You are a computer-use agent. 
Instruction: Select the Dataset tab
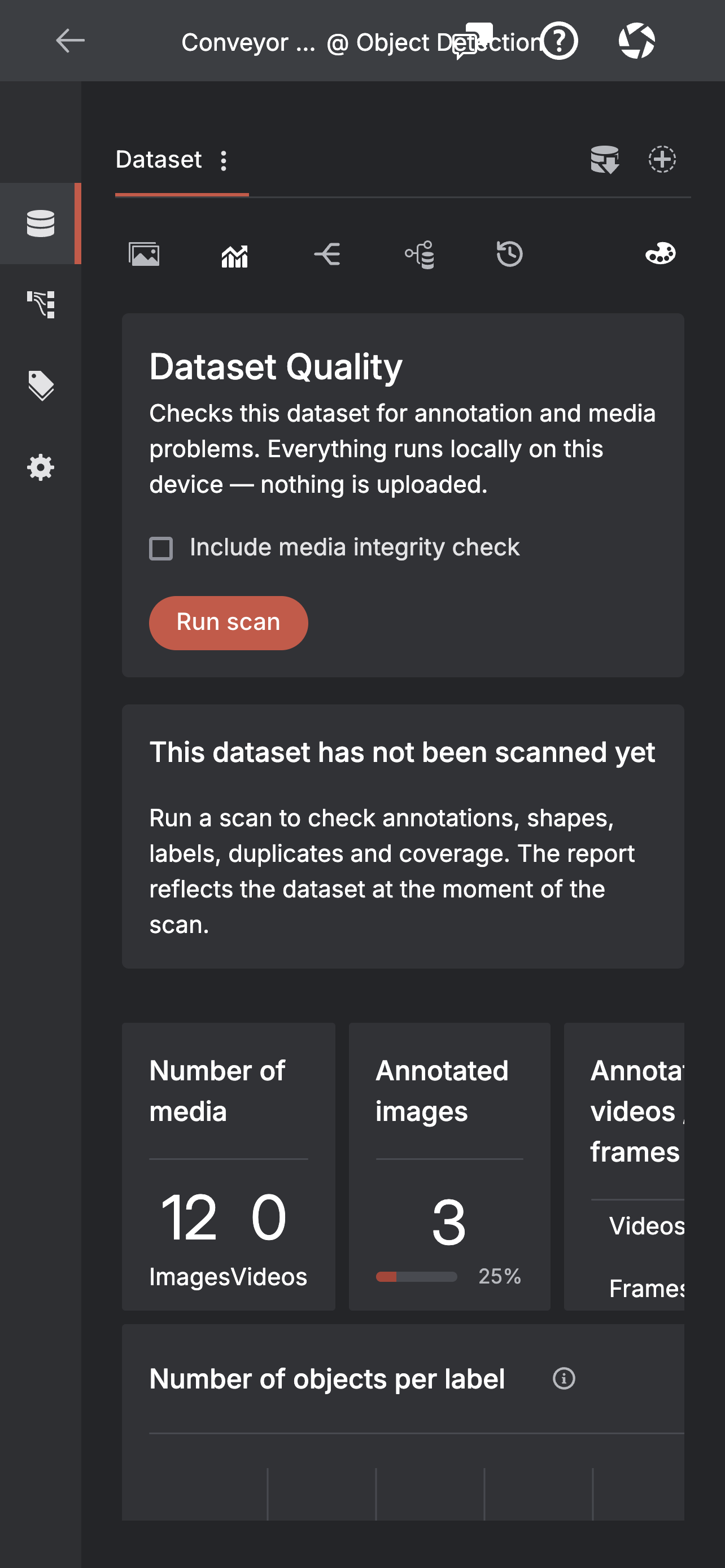click(158, 160)
